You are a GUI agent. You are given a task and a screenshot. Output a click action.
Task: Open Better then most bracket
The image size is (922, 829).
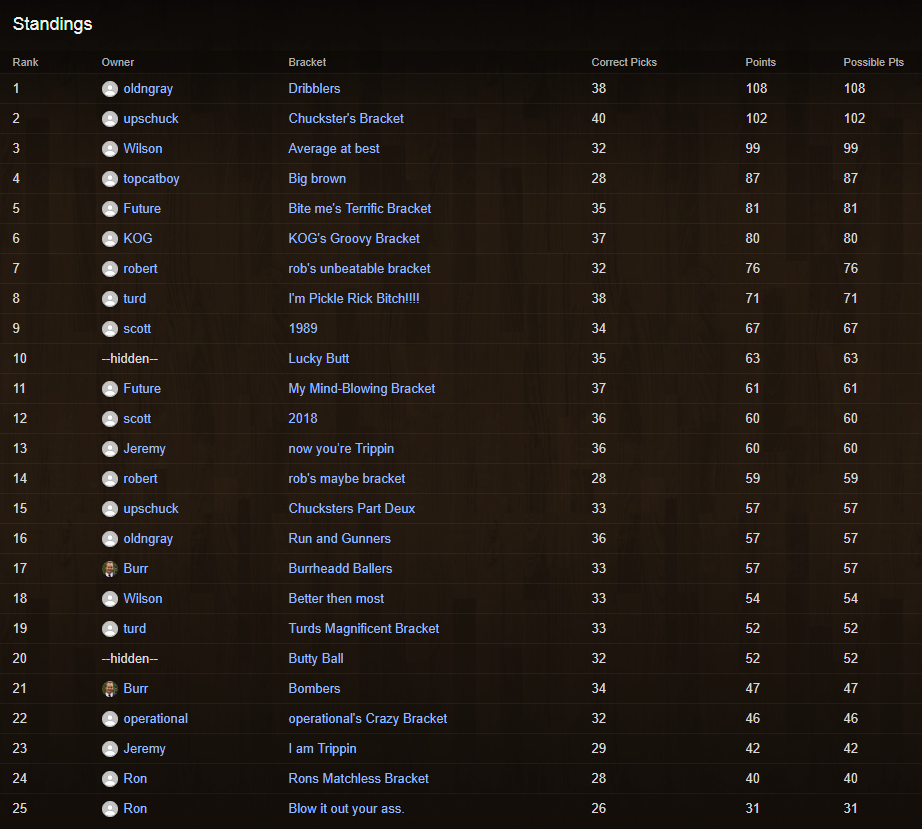(336, 598)
